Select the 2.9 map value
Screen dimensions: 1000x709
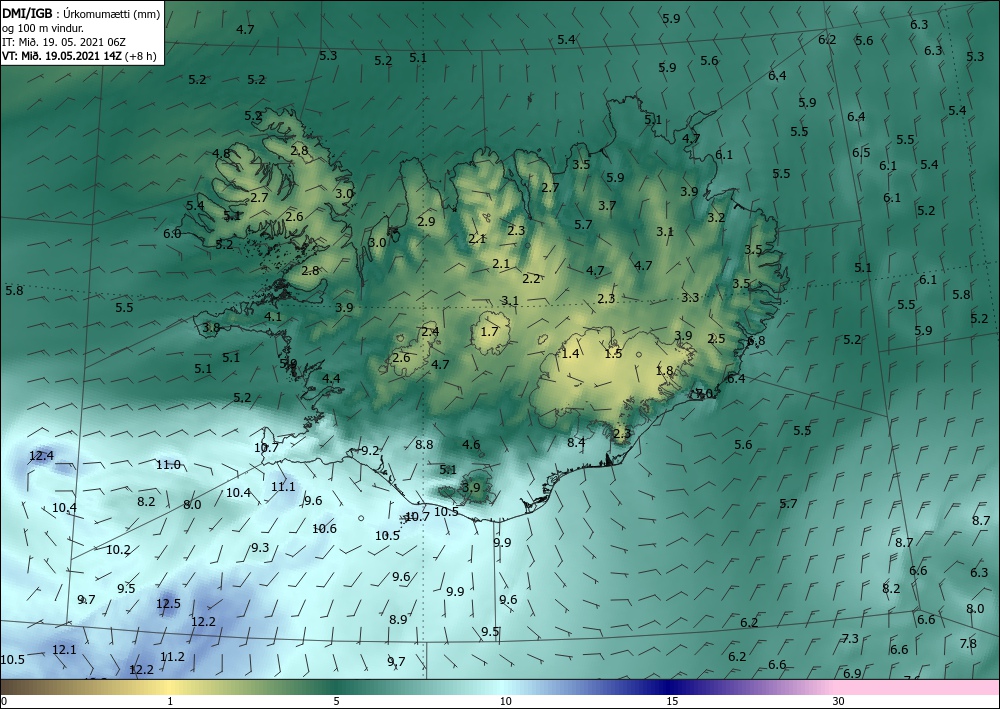(x=426, y=221)
